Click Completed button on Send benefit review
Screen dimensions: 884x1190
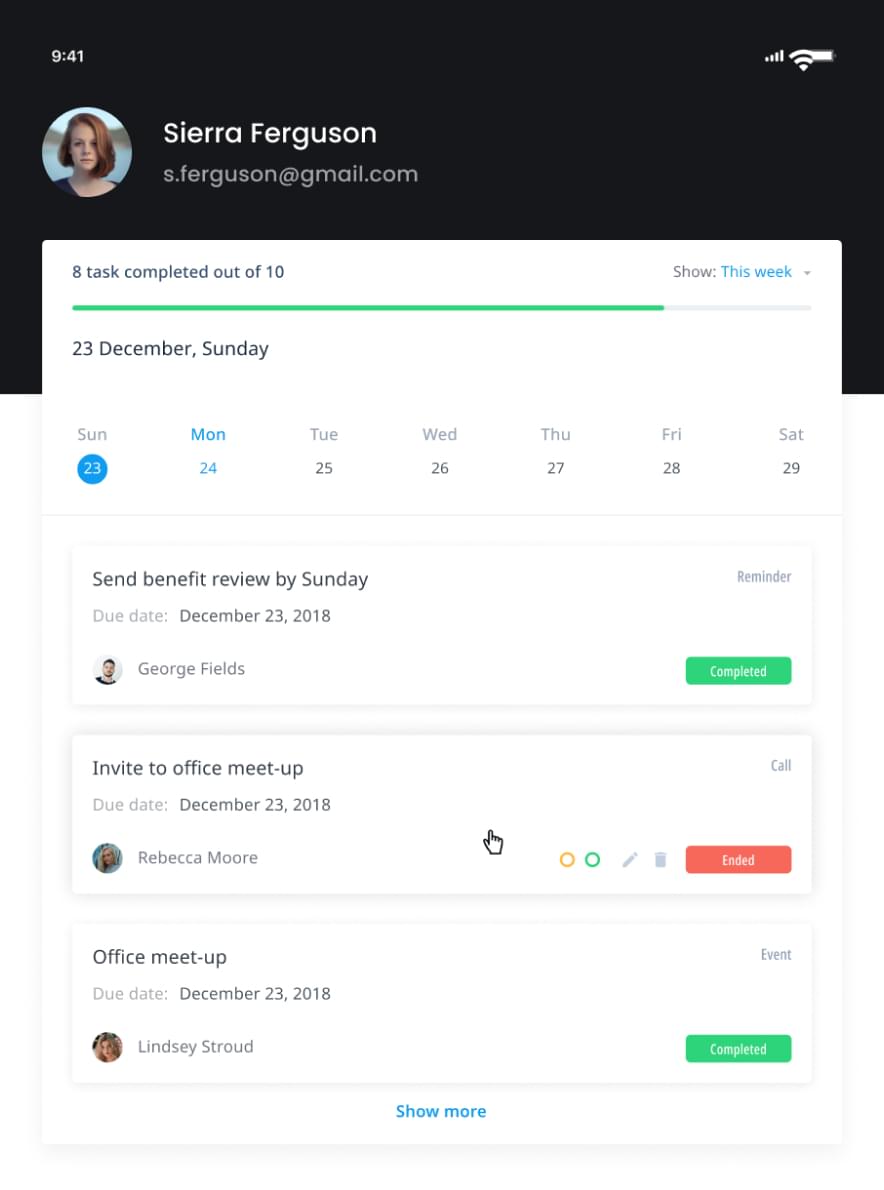[x=738, y=671]
